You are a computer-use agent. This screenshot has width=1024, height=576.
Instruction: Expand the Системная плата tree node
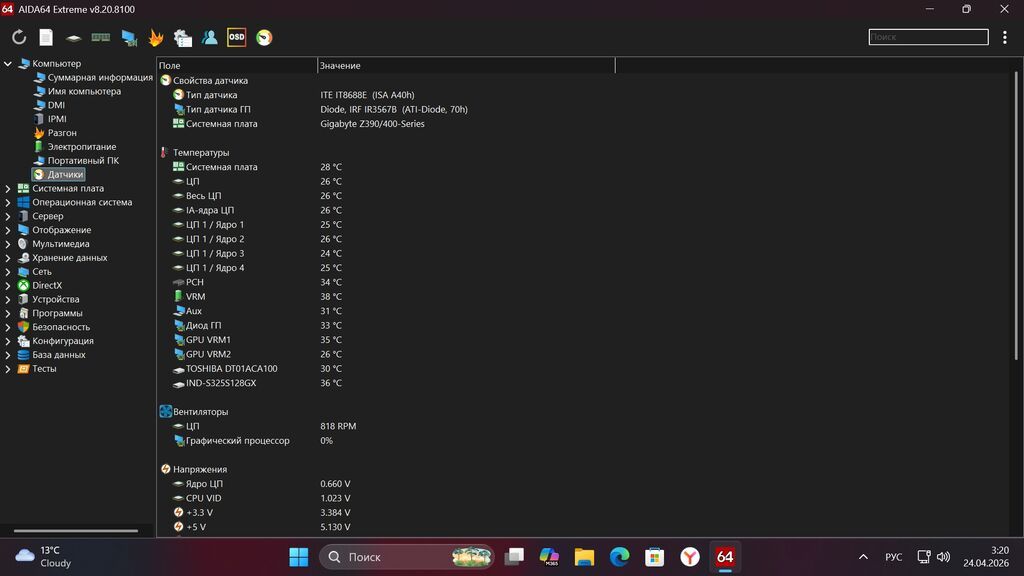click(x=8, y=188)
